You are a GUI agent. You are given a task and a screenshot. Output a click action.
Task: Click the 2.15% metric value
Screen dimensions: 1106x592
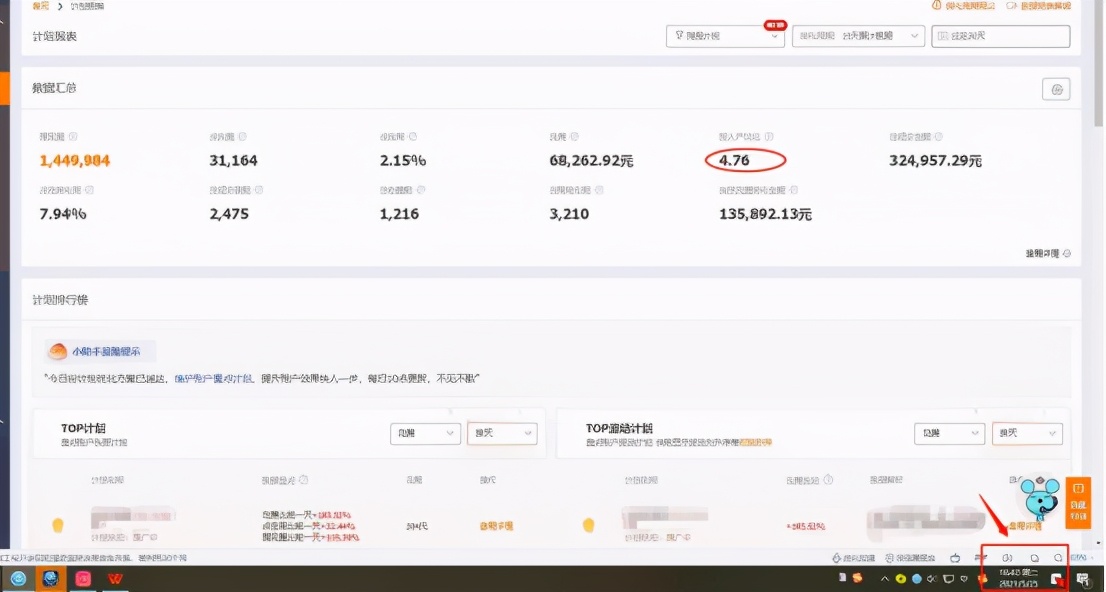[403, 161]
